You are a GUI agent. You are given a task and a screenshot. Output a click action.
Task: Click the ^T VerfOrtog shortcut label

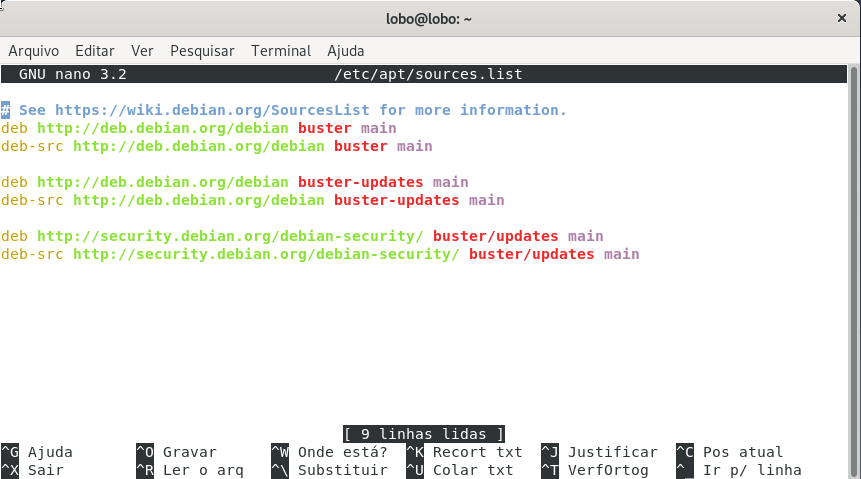[595, 470]
